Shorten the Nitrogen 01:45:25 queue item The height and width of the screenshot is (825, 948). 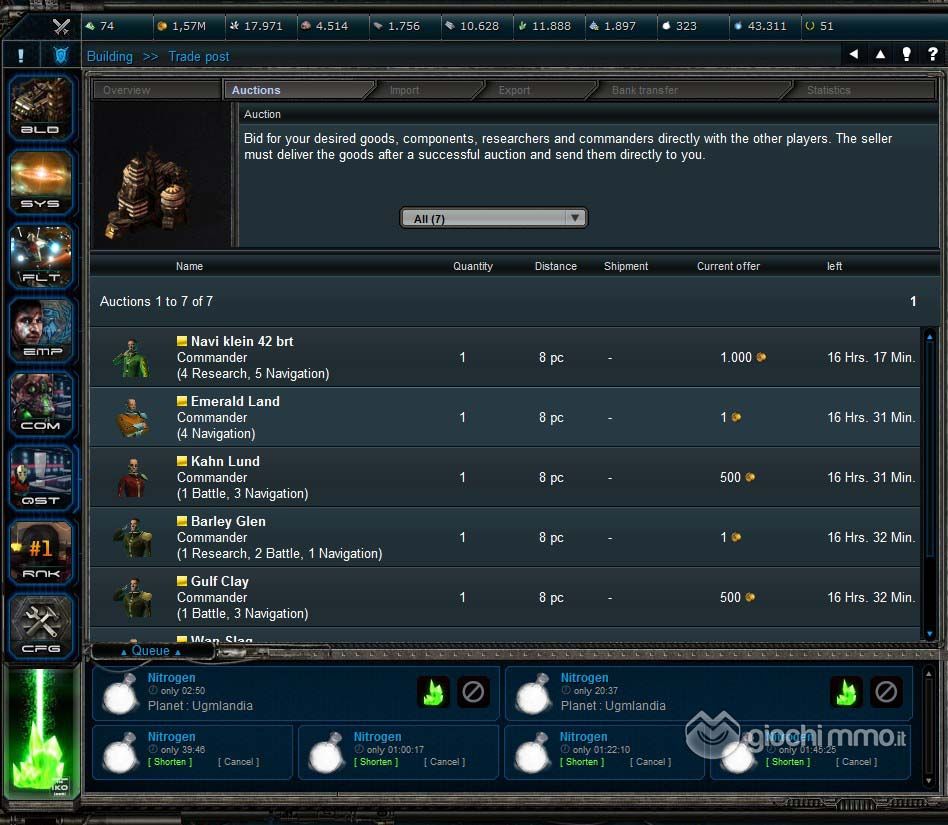tap(788, 762)
